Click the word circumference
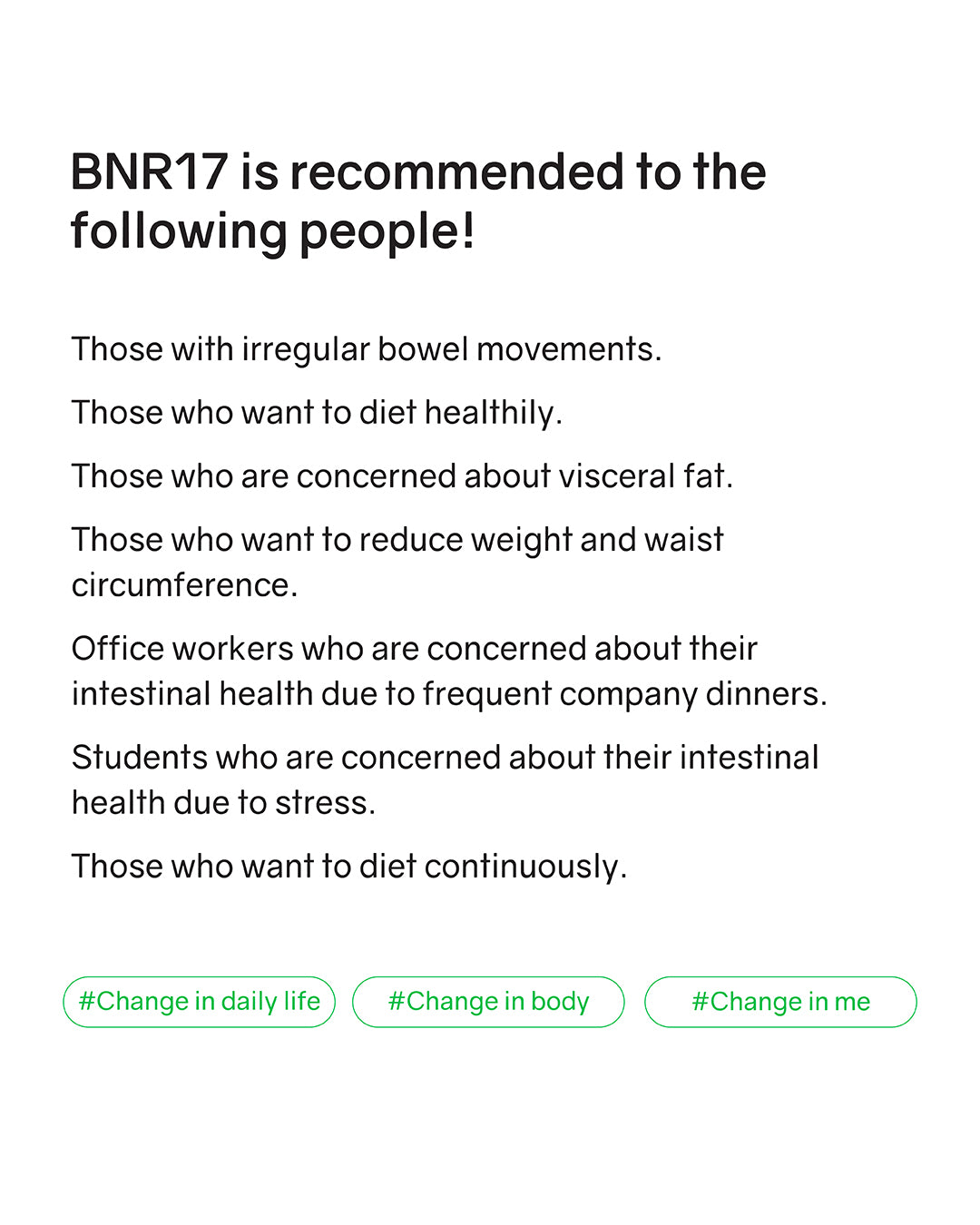The width and height of the screenshot is (980, 1225). 184,585
